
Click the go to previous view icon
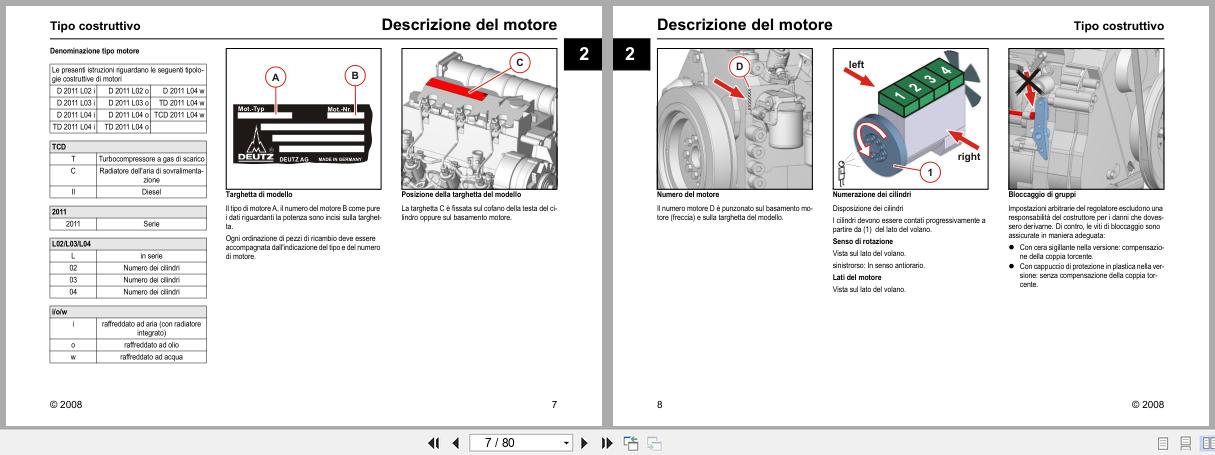632,442
